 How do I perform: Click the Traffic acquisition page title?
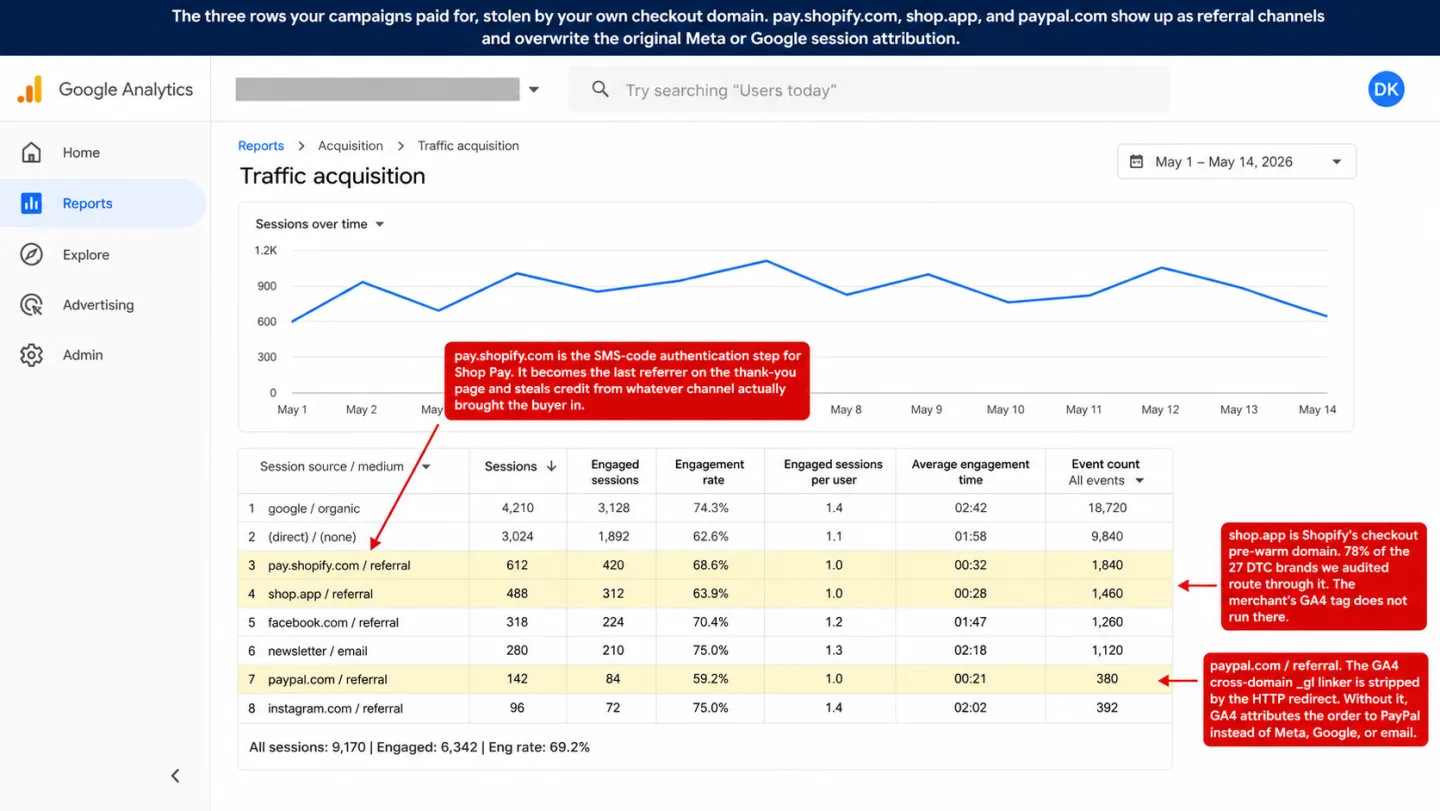coord(332,176)
